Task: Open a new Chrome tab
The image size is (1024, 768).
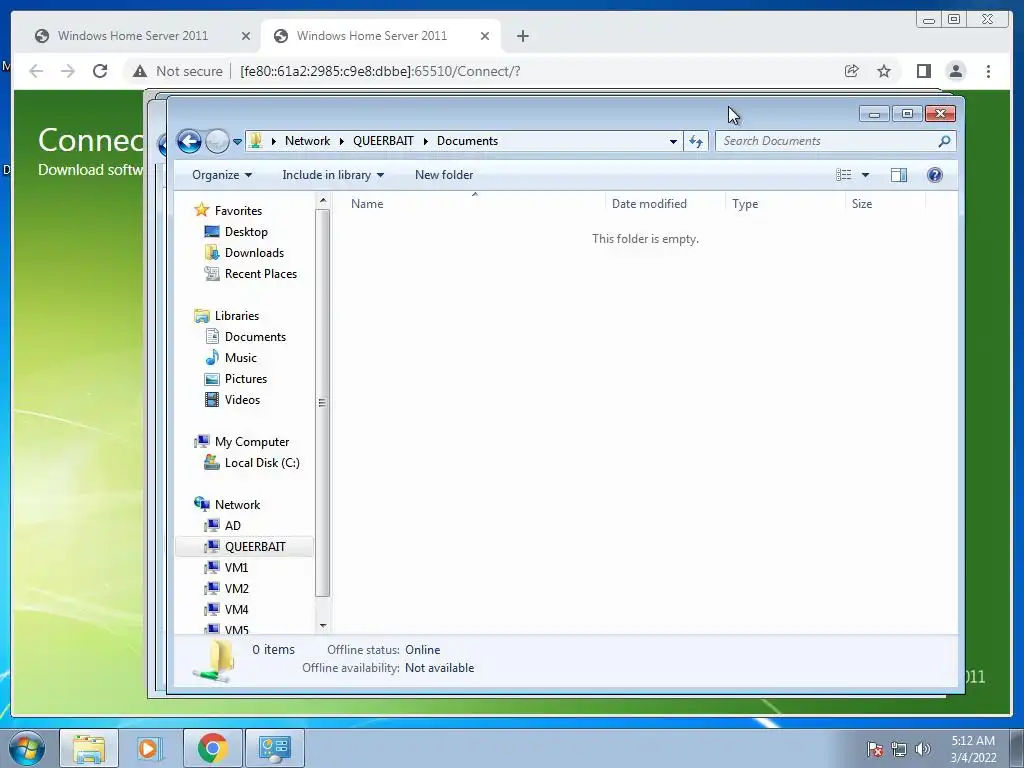Action: [522, 37]
